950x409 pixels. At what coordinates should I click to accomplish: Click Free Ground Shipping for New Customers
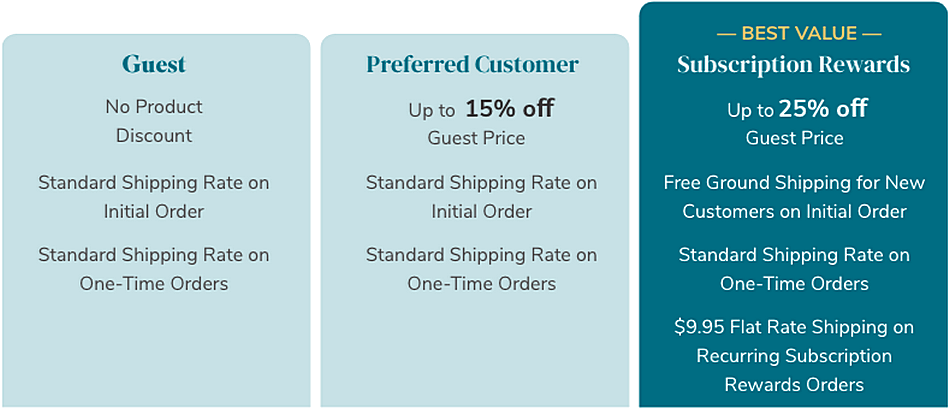click(x=795, y=197)
